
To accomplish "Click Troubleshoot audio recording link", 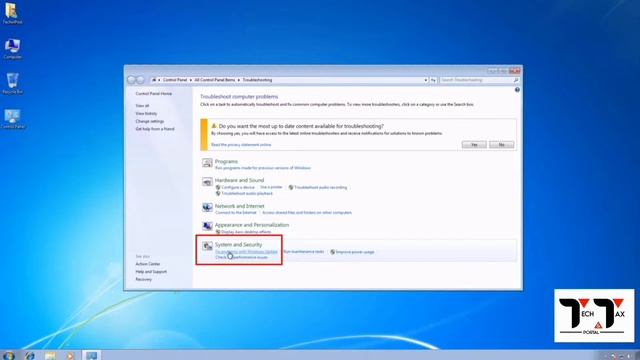I will [320, 187].
